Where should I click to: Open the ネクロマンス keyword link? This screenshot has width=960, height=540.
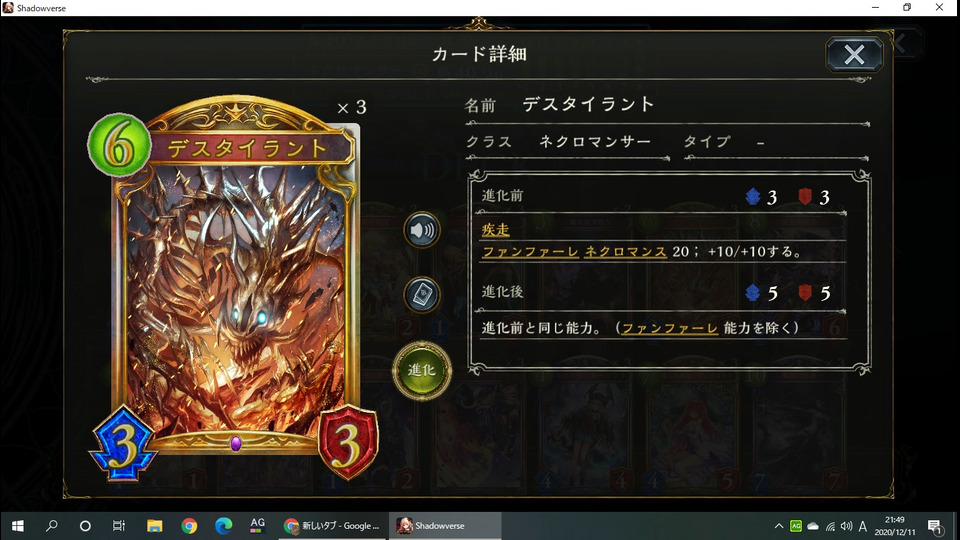pos(625,252)
